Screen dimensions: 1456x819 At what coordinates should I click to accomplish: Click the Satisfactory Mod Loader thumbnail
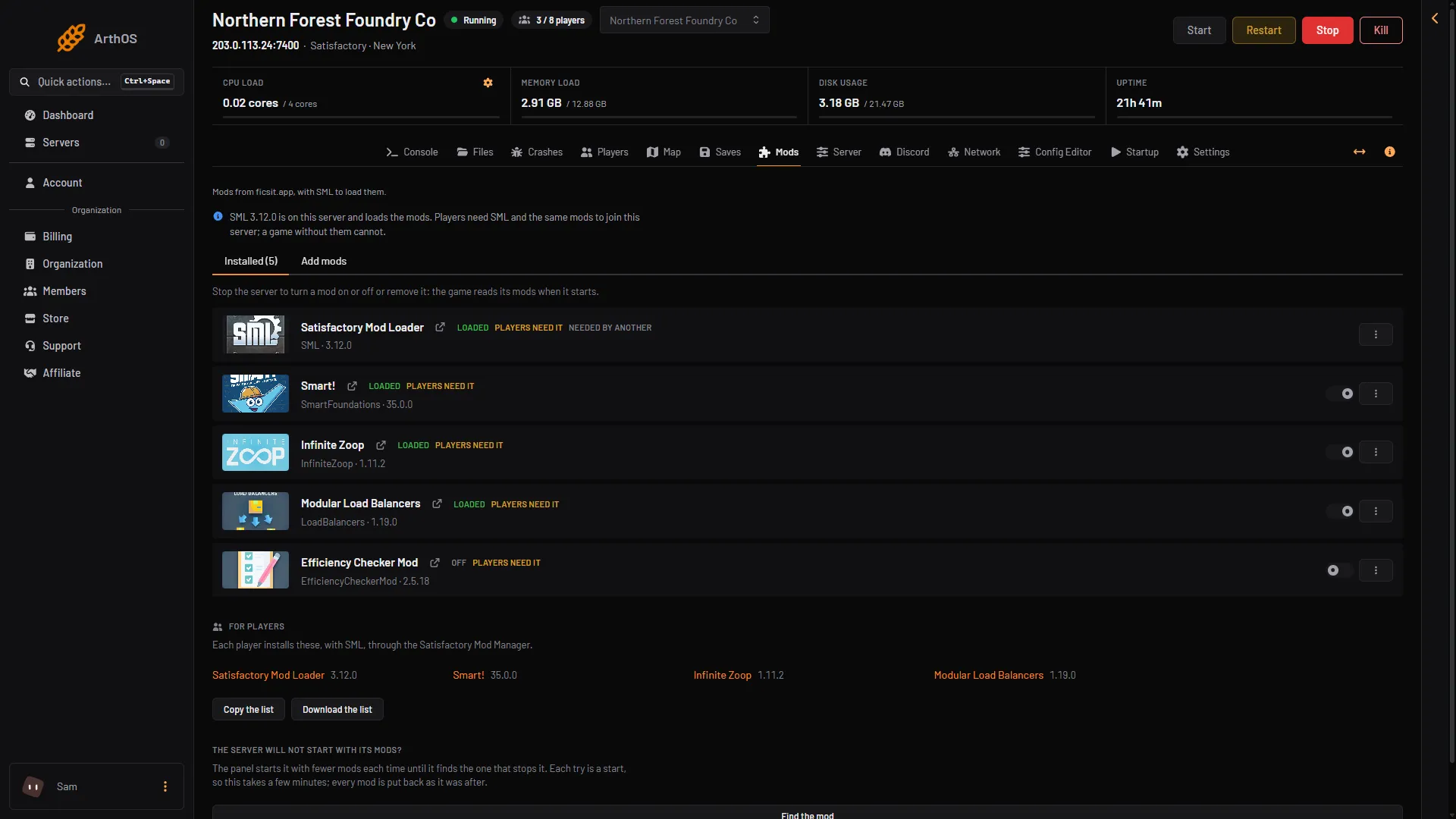(256, 334)
